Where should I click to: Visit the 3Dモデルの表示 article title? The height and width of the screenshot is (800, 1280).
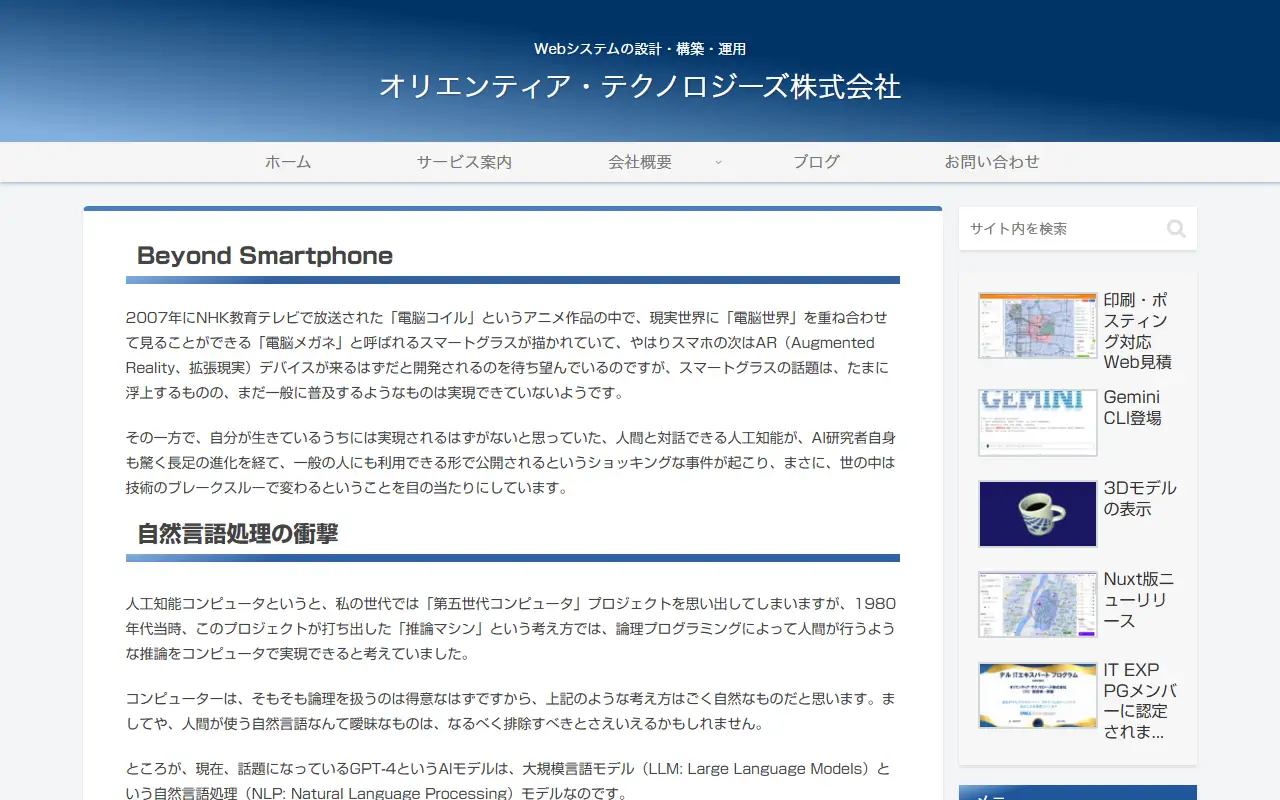click(1140, 499)
